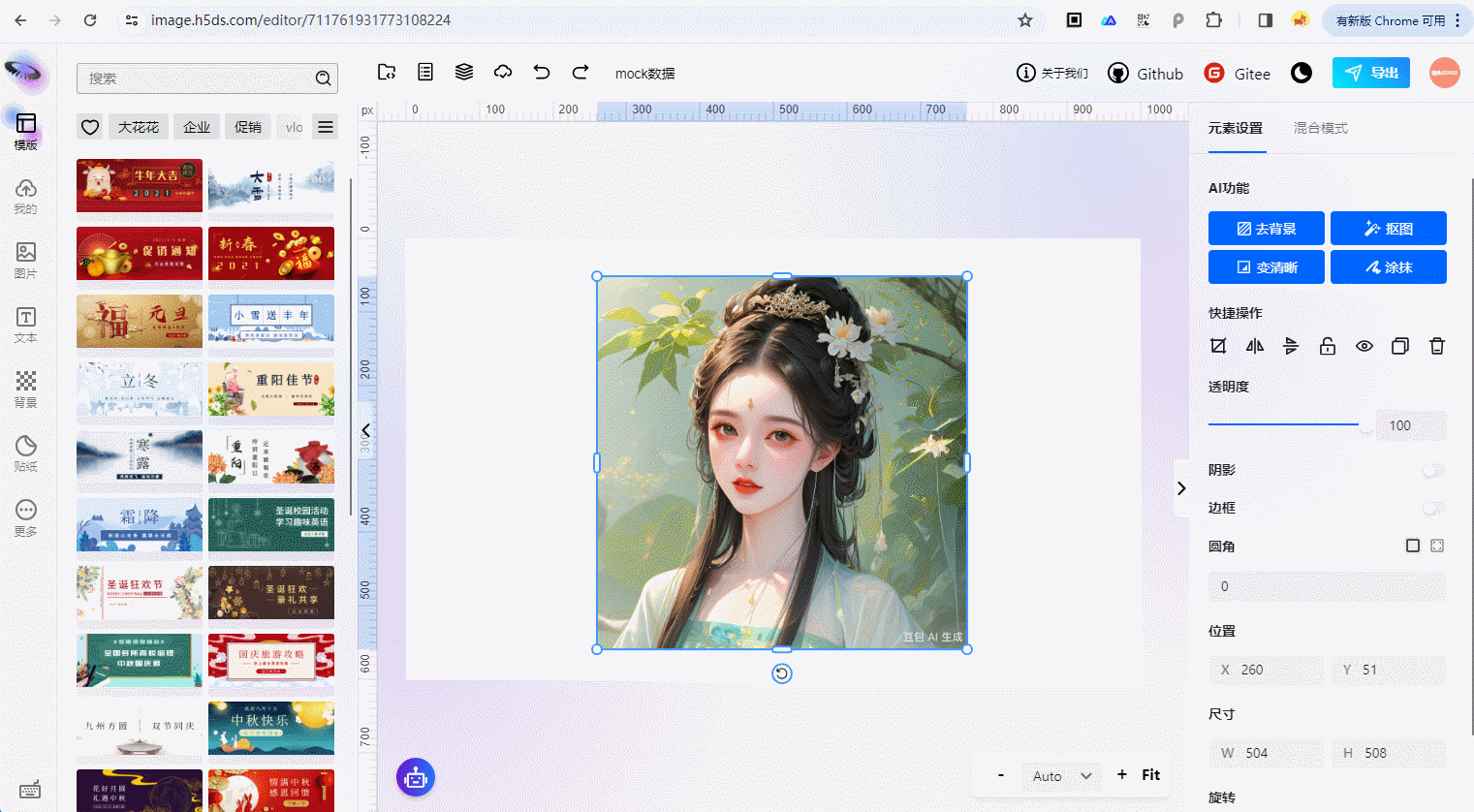Click the H height input field
The height and width of the screenshot is (812, 1474).
coord(1389,753)
